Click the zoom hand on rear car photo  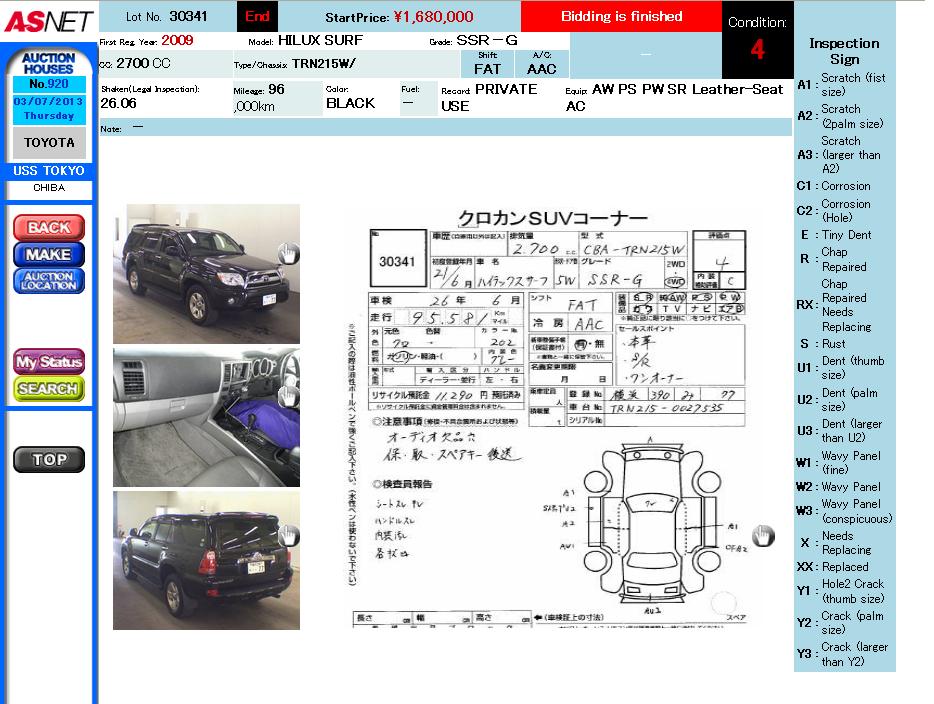(288, 536)
